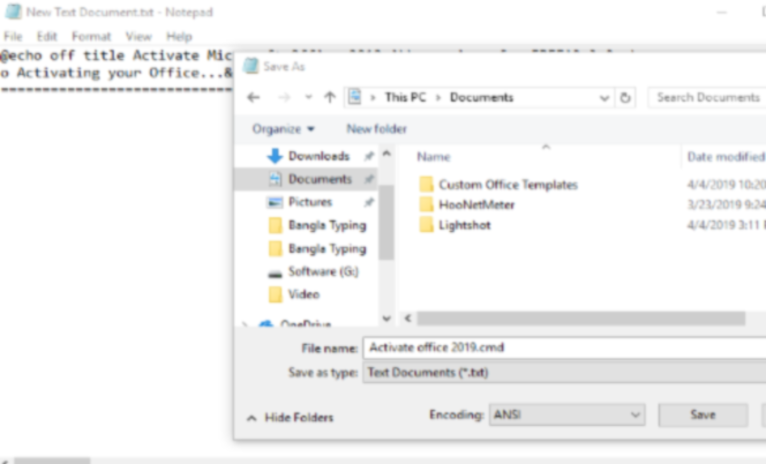Click the Forward arrow in Save As dialog

click(284, 97)
